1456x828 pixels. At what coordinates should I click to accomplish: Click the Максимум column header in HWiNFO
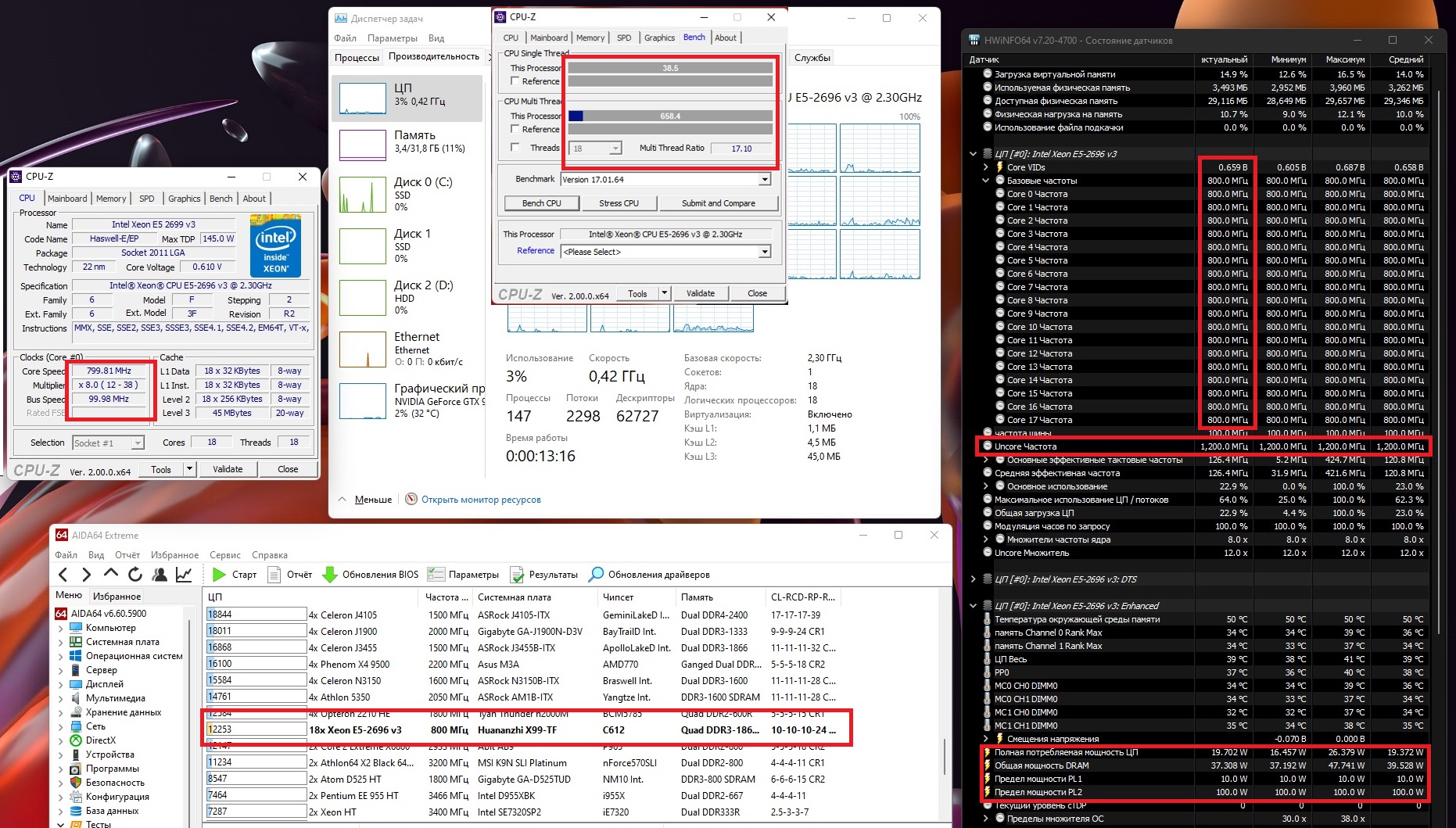(x=1345, y=59)
